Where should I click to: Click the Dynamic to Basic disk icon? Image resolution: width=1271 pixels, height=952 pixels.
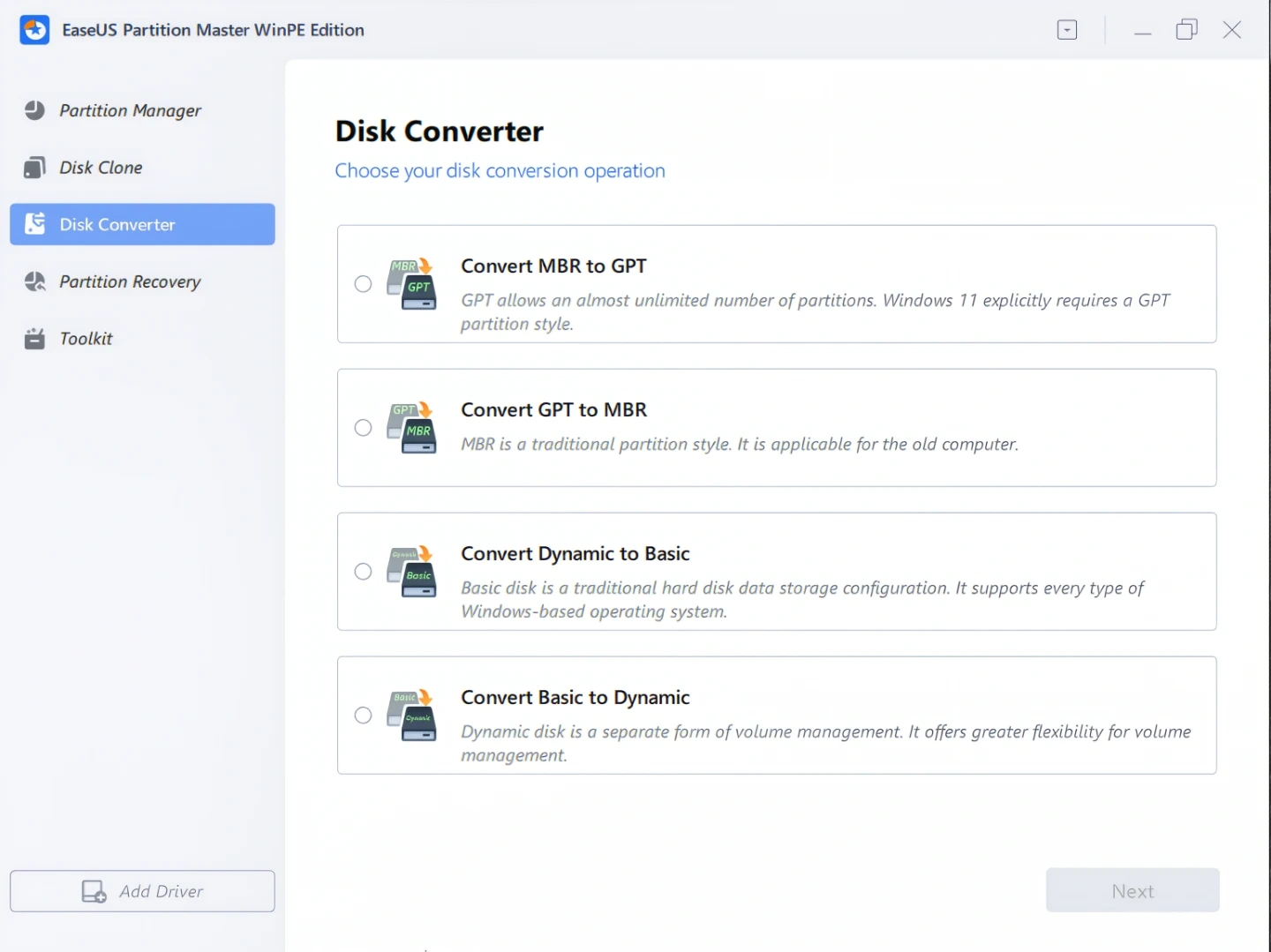411,572
